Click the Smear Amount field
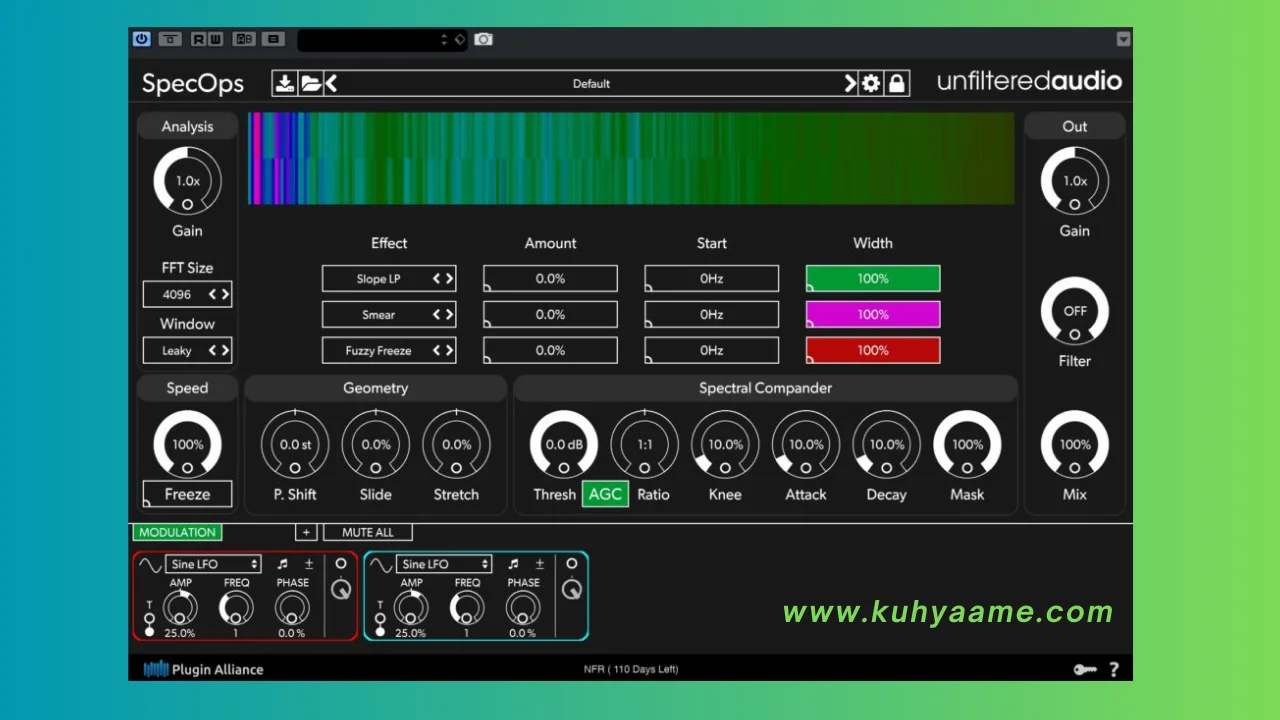Viewport: 1280px width, 720px height. (550, 315)
